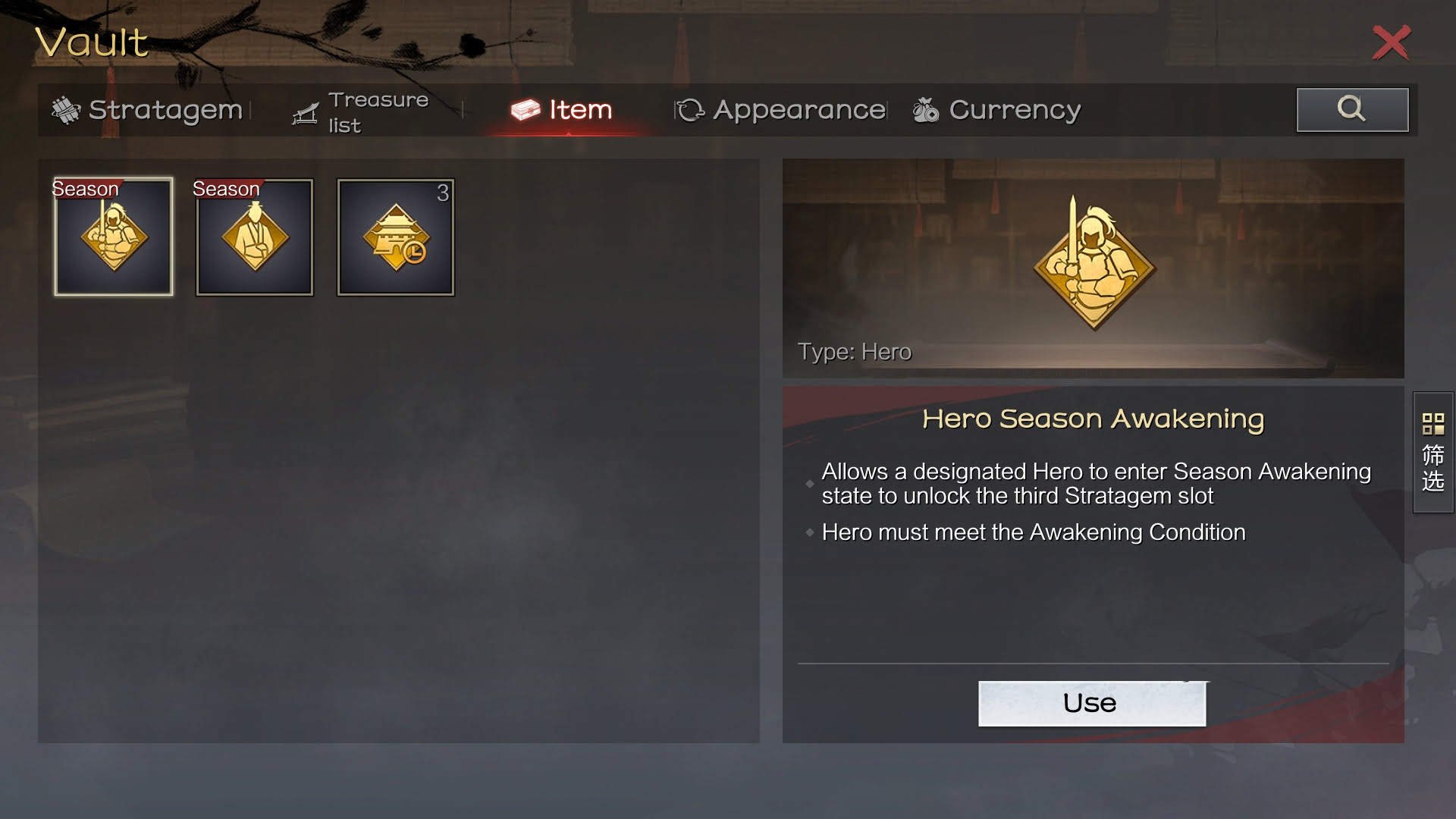Switch to the Currency tab
Viewport: 1456px width, 819px height.
(x=996, y=110)
